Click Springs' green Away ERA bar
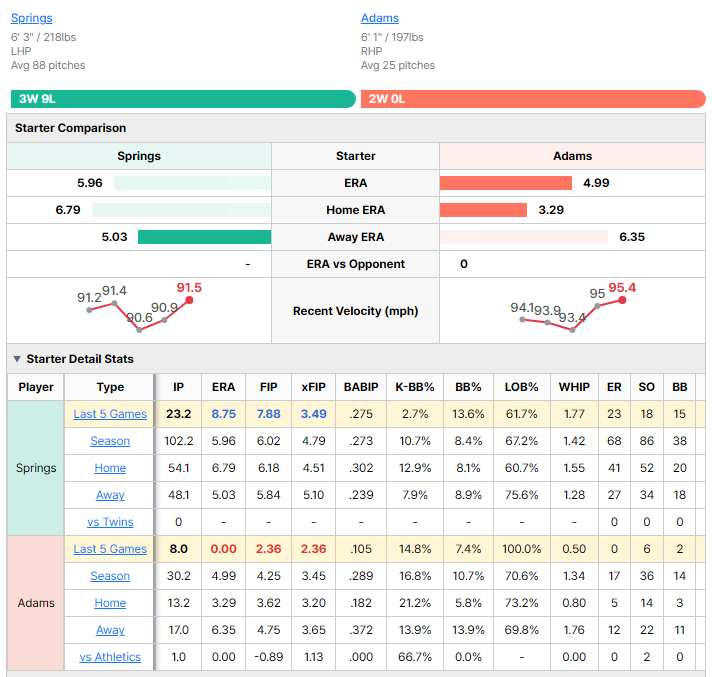712x677 pixels. [x=204, y=237]
